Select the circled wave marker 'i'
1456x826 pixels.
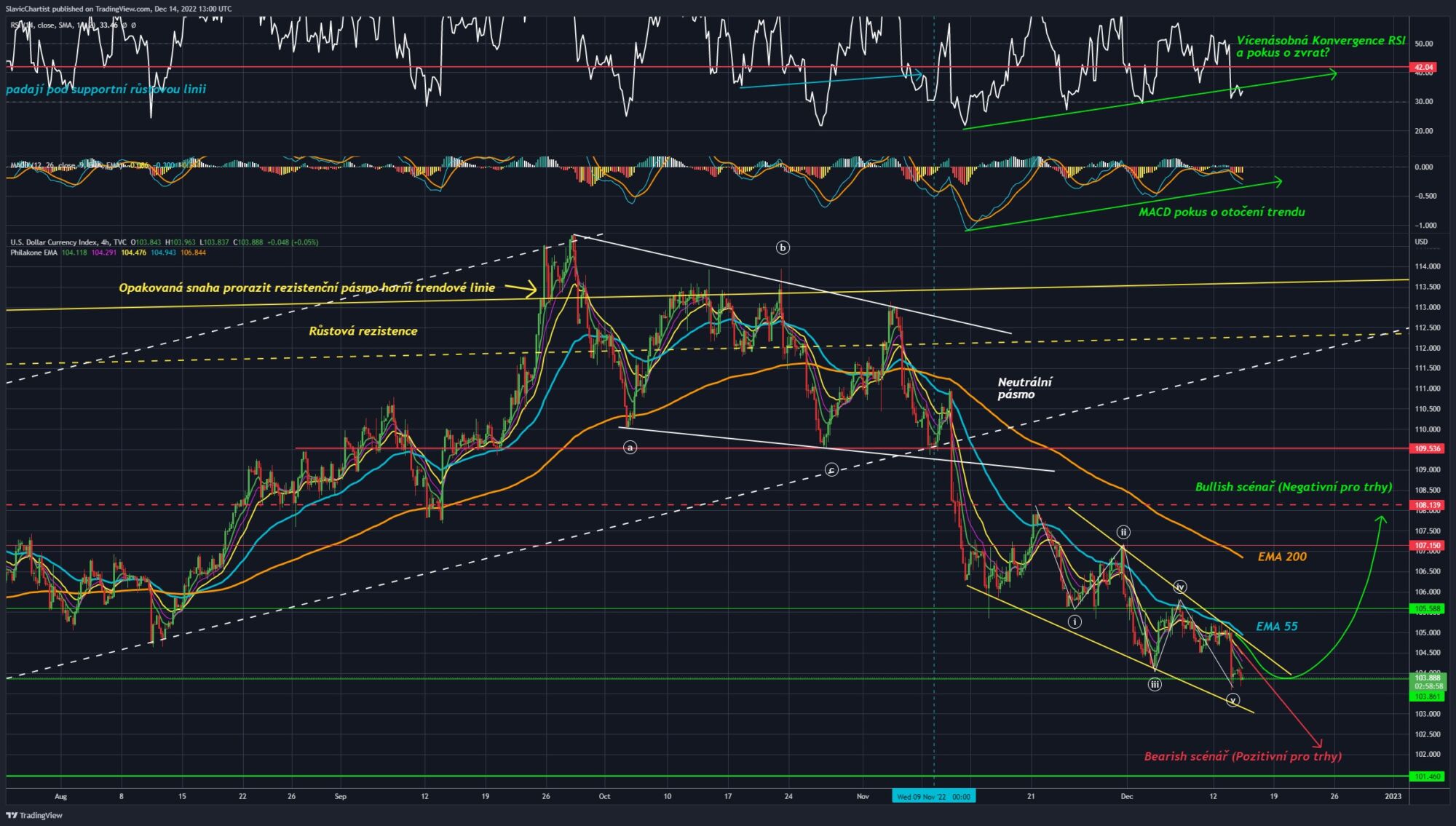coord(1075,622)
